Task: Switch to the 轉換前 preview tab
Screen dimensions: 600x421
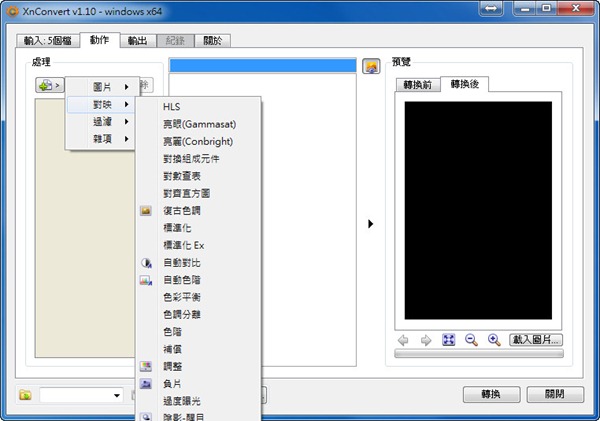Action: click(418, 84)
